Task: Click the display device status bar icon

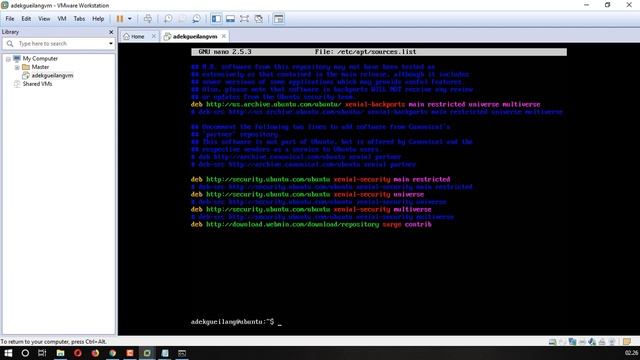Action: click(x=612, y=342)
